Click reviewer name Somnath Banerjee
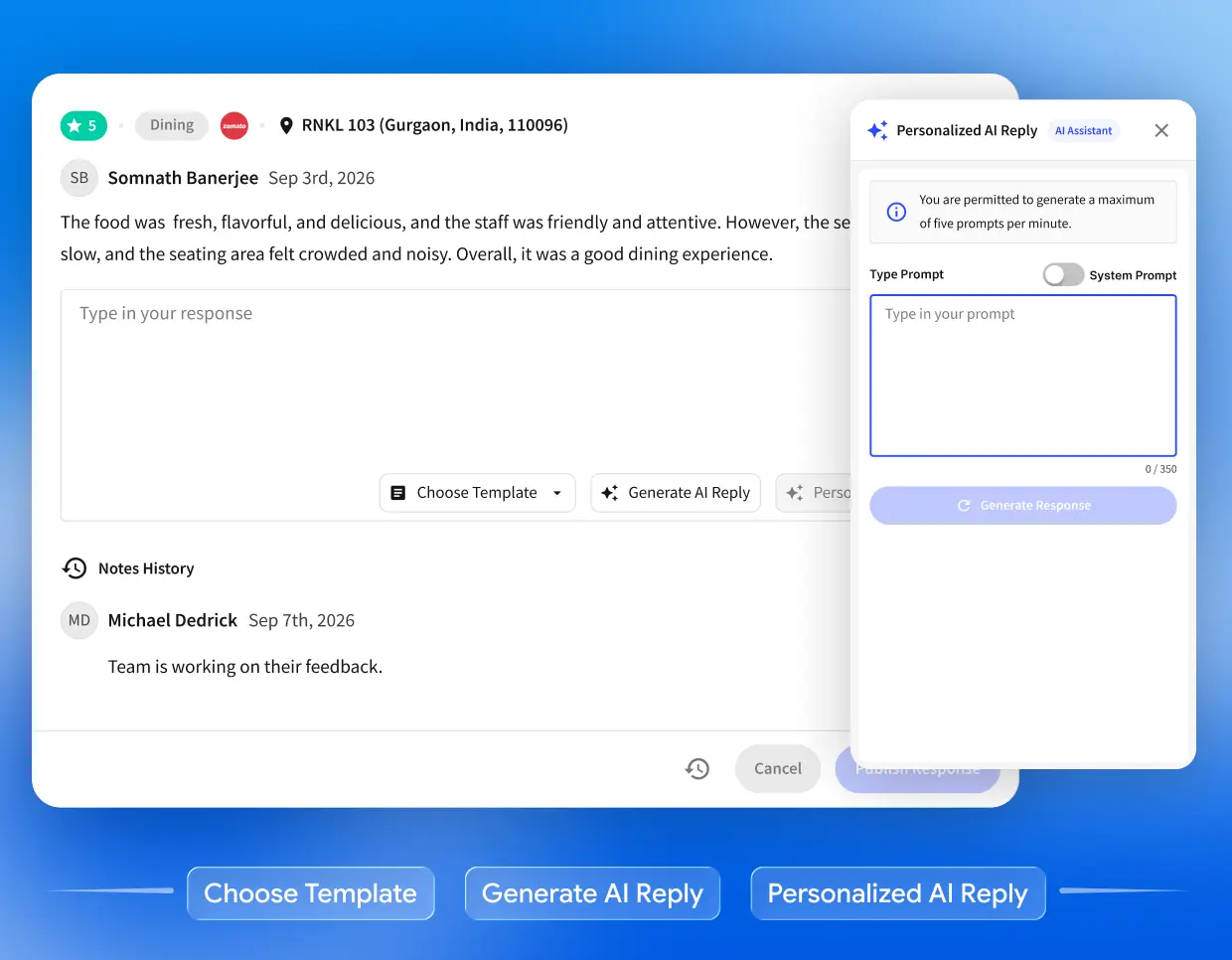Screen dimensions: 1232x960 click(183, 178)
